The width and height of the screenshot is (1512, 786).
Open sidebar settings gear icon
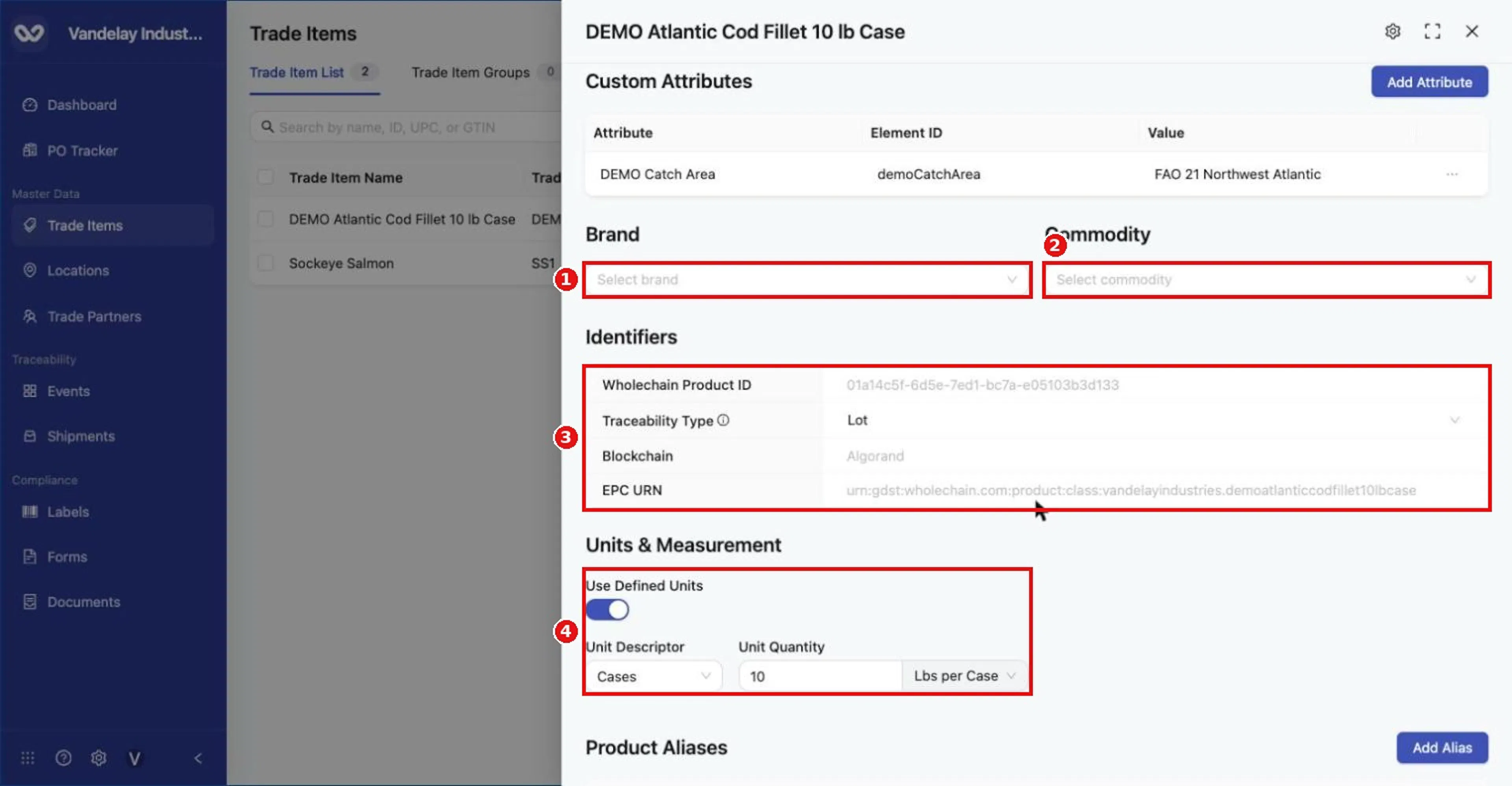pyautogui.click(x=98, y=758)
